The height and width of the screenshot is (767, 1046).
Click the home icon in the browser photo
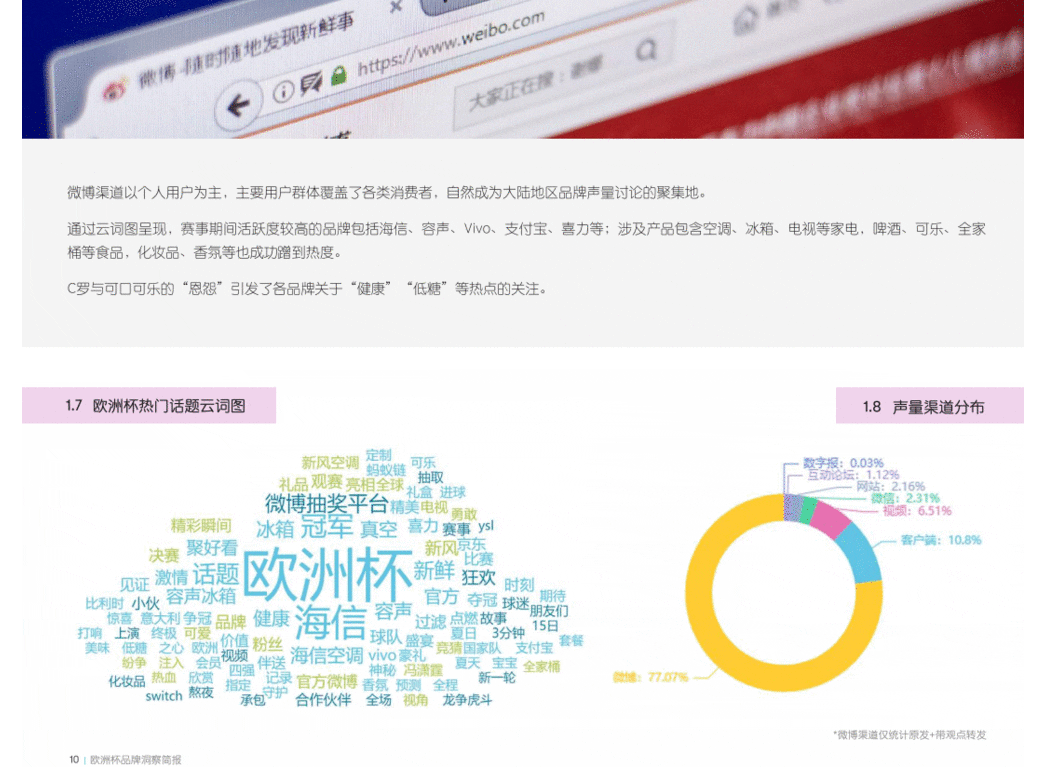coord(746,21)
